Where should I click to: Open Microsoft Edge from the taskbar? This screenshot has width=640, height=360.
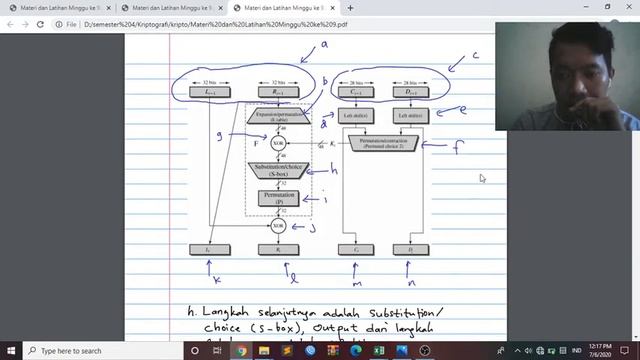tap(356, 351)
